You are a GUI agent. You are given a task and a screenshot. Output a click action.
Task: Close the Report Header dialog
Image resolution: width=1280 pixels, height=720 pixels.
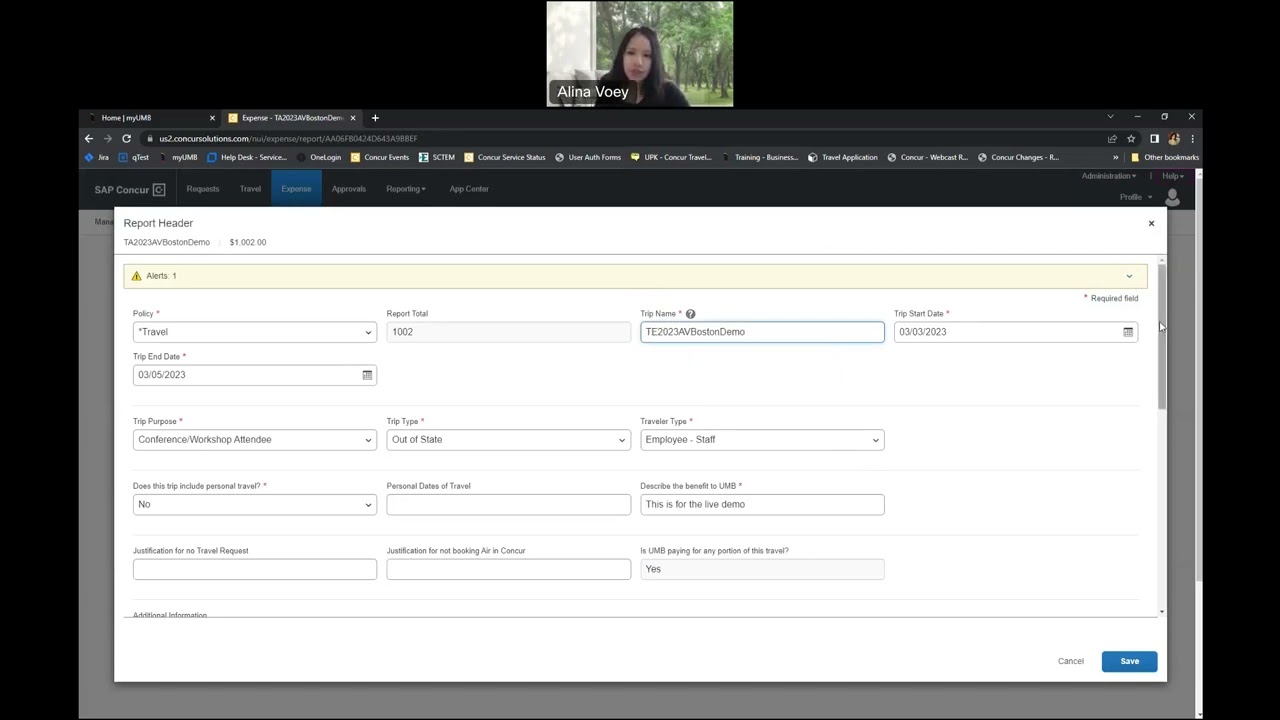tap(1151, 223)
